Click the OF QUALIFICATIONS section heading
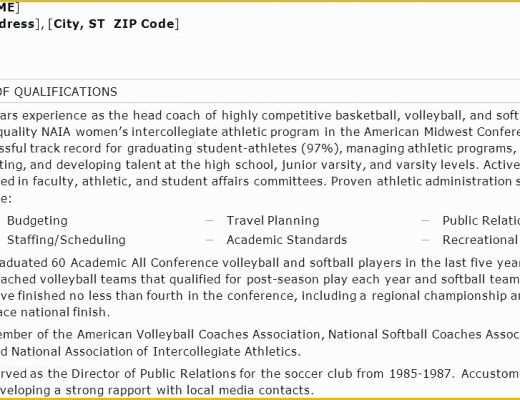This screenshot has height=400, width=520. (59, 92)
